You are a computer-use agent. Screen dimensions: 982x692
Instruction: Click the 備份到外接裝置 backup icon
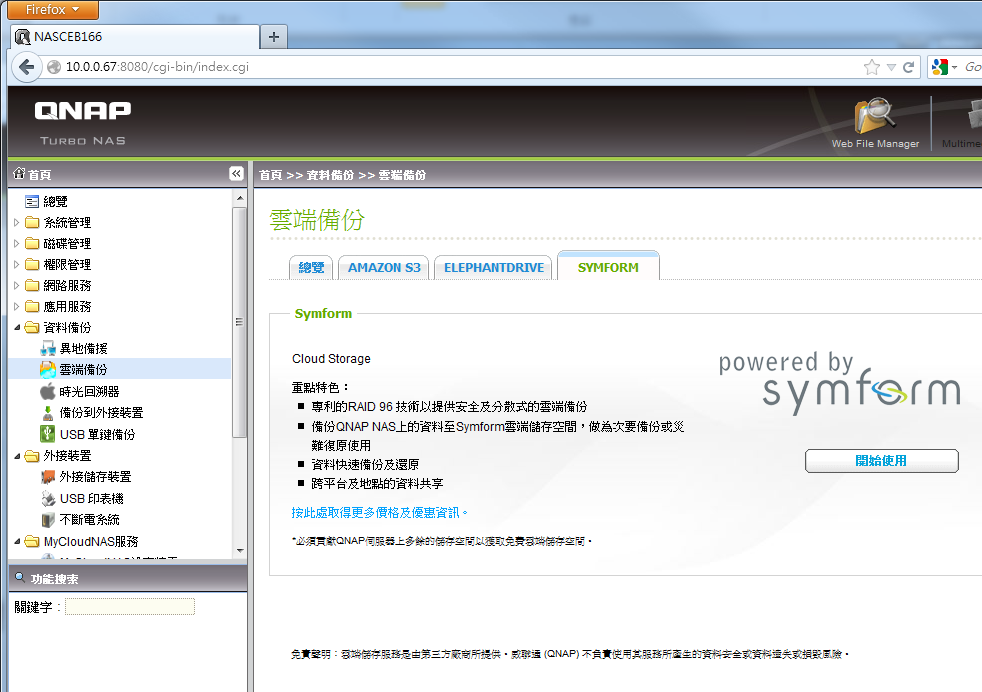[48, 413]
